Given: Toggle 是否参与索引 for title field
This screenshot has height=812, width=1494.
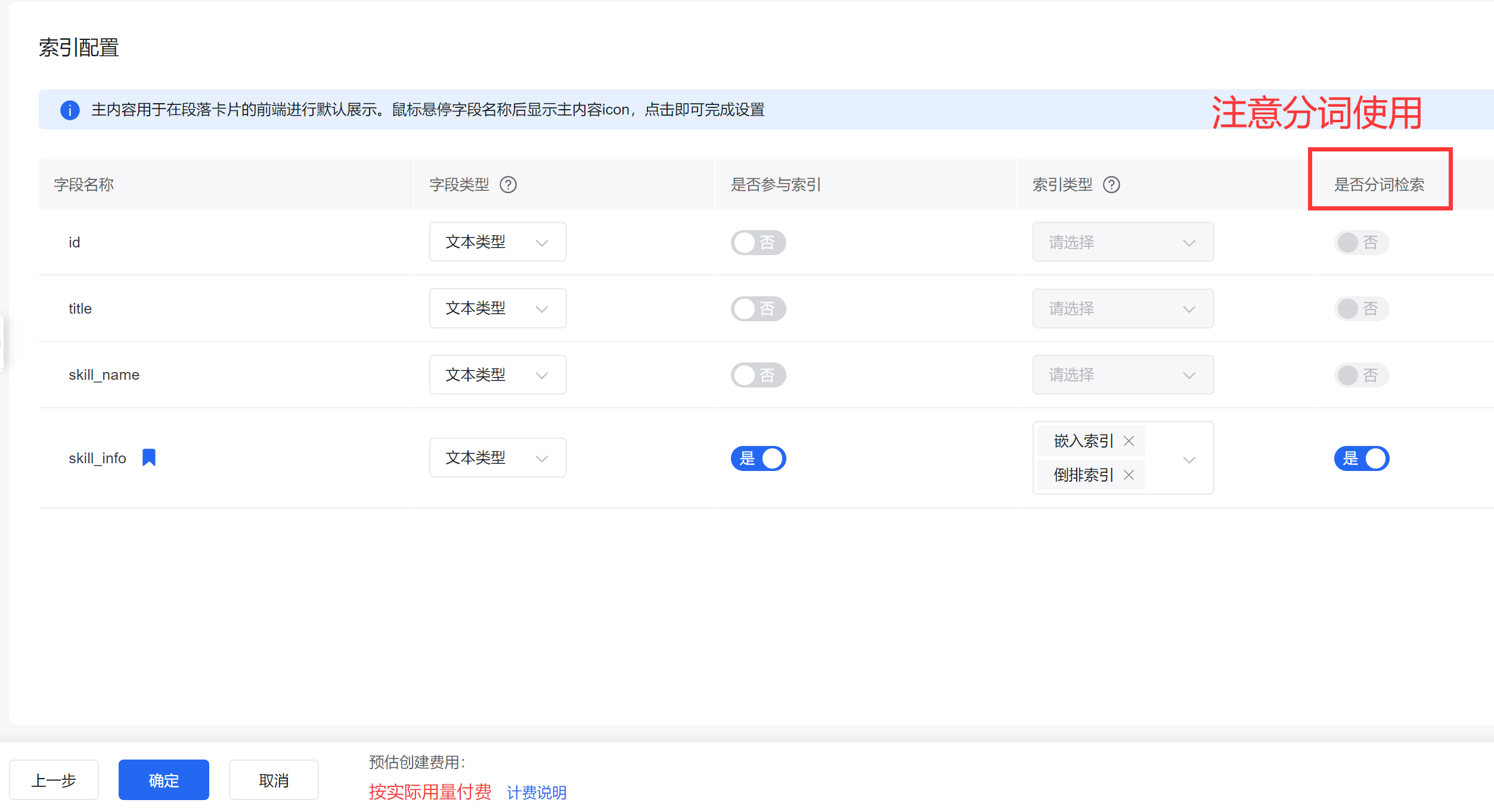Looking at the screenshot, I should (x=758, y=309).
